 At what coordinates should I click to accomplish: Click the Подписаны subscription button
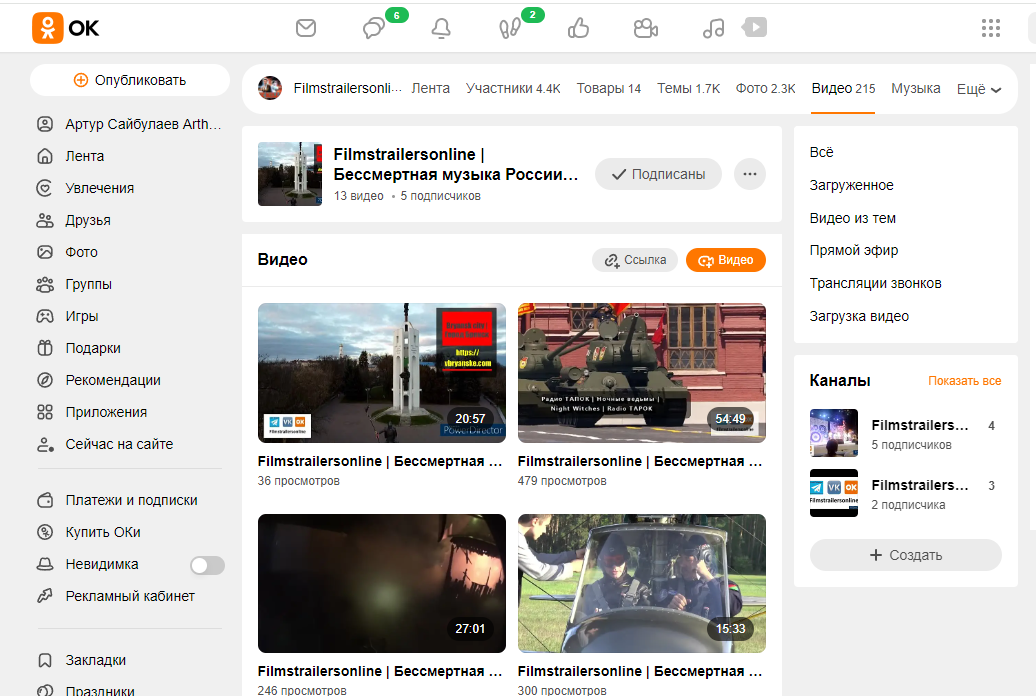[658, 174]
